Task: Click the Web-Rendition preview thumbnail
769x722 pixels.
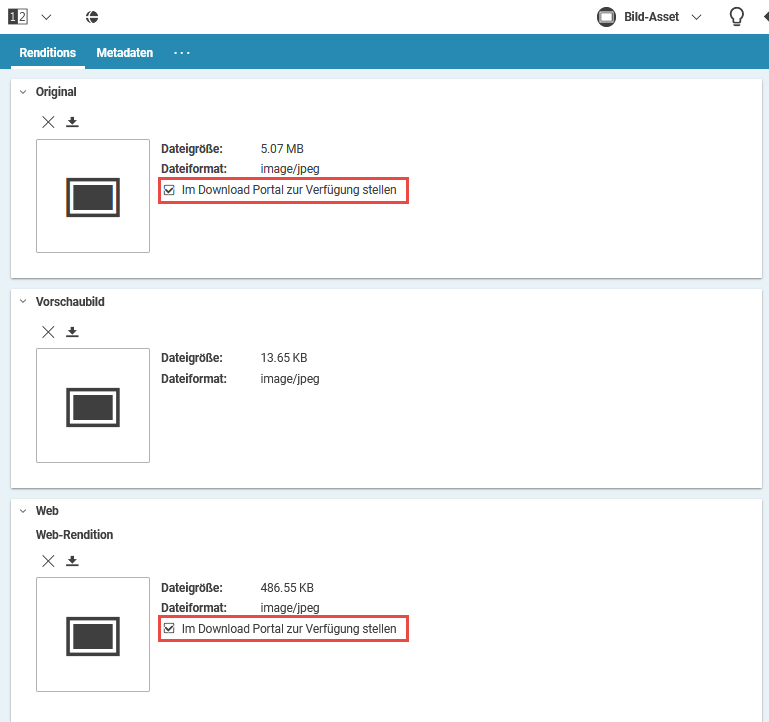Action: (93, 635)
